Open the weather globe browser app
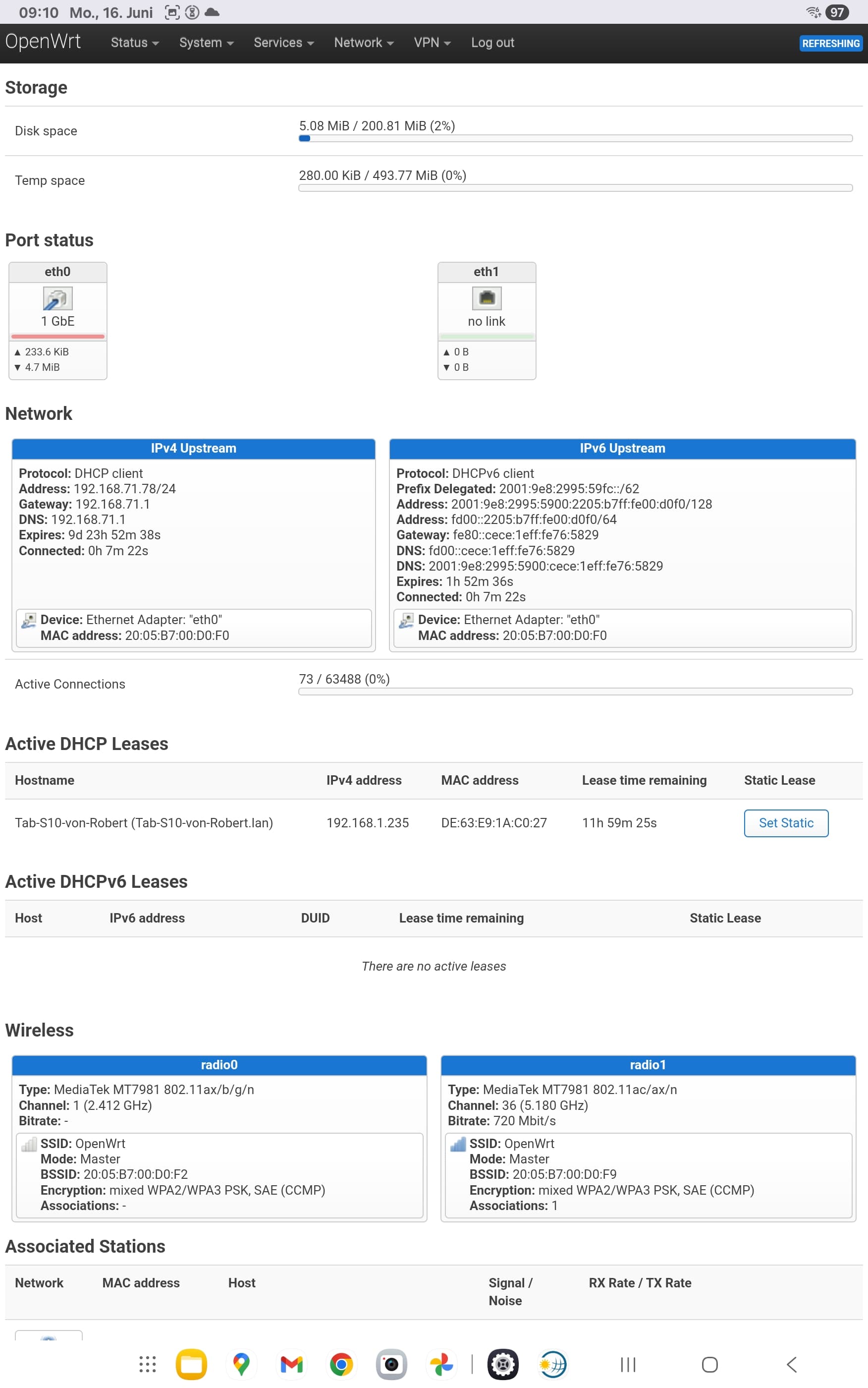This screenshot has width=868, height=1388. [552, 1364]
